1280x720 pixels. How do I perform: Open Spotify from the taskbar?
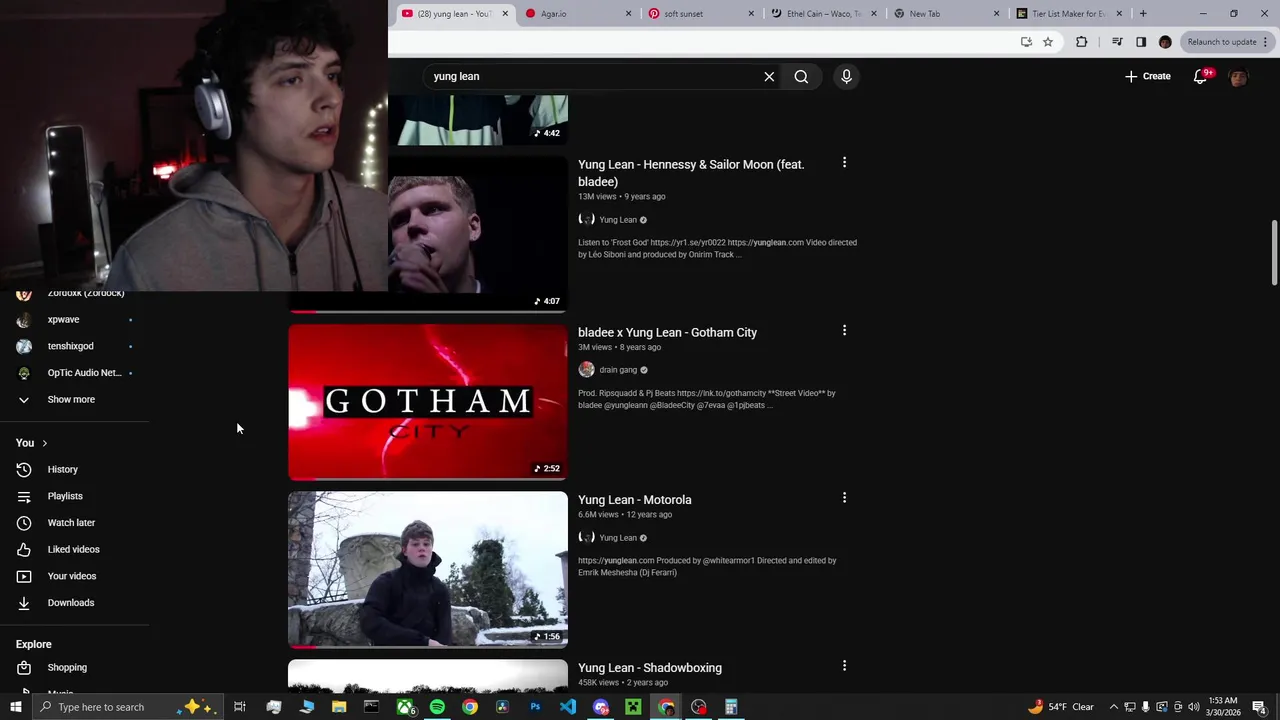[x=437, y=707]
